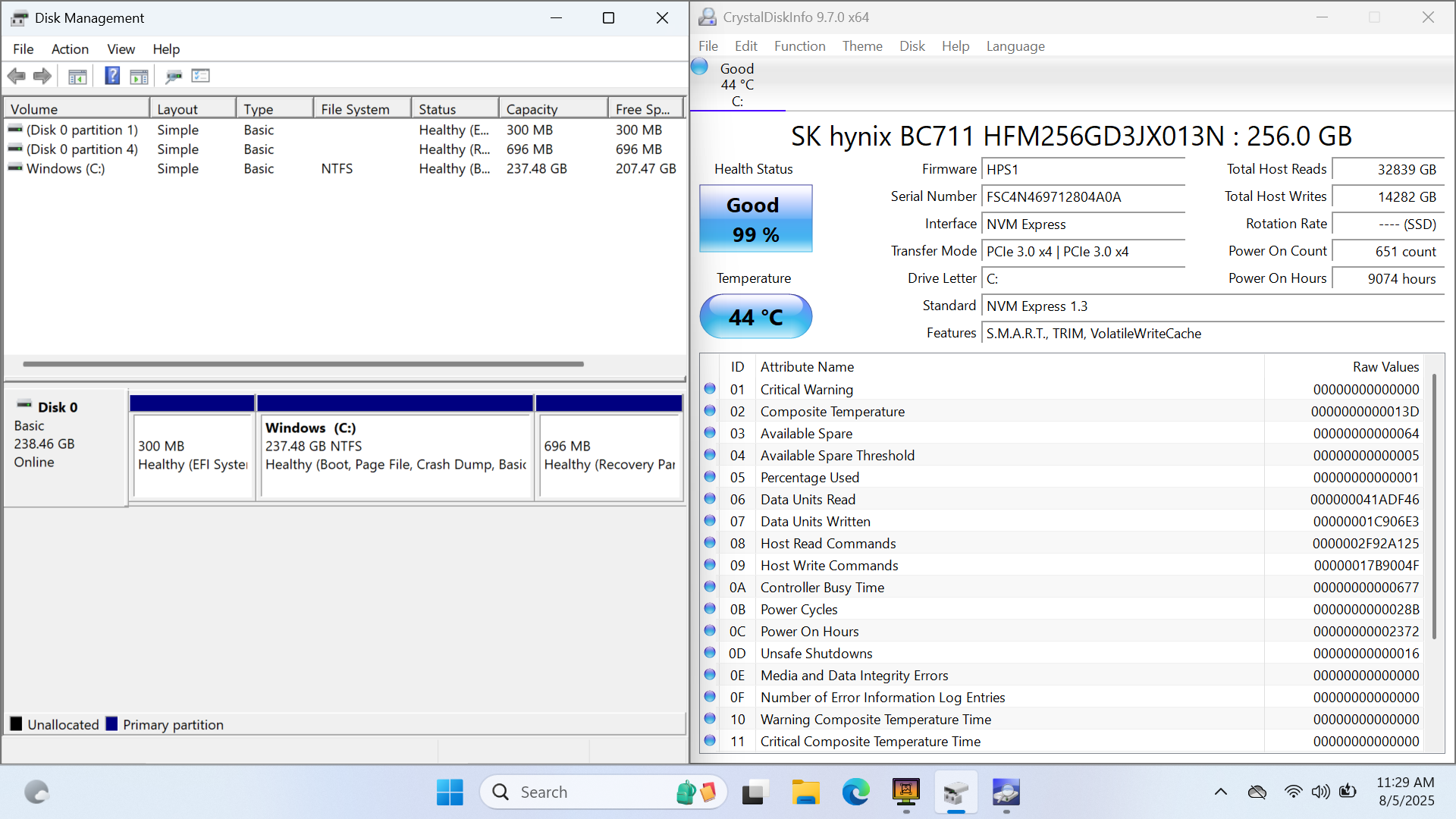The height and width of the screenshot is (819, 1456).
Task: Click the disk magnifier toolbar icon
Action: (174, 76)
